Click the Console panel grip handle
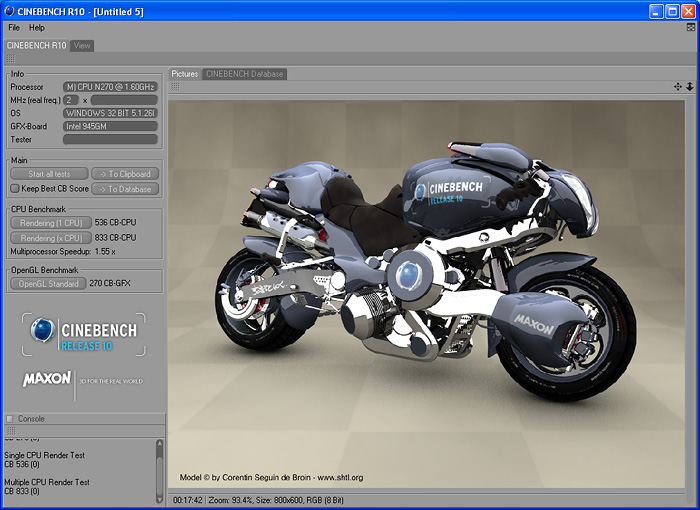 pos(11,431)
